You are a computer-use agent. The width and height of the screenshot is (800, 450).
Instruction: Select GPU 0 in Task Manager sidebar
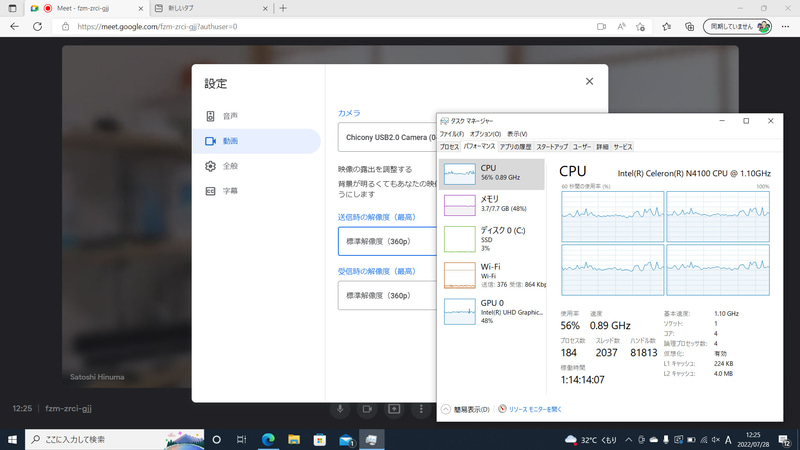[x=492, y=311]
